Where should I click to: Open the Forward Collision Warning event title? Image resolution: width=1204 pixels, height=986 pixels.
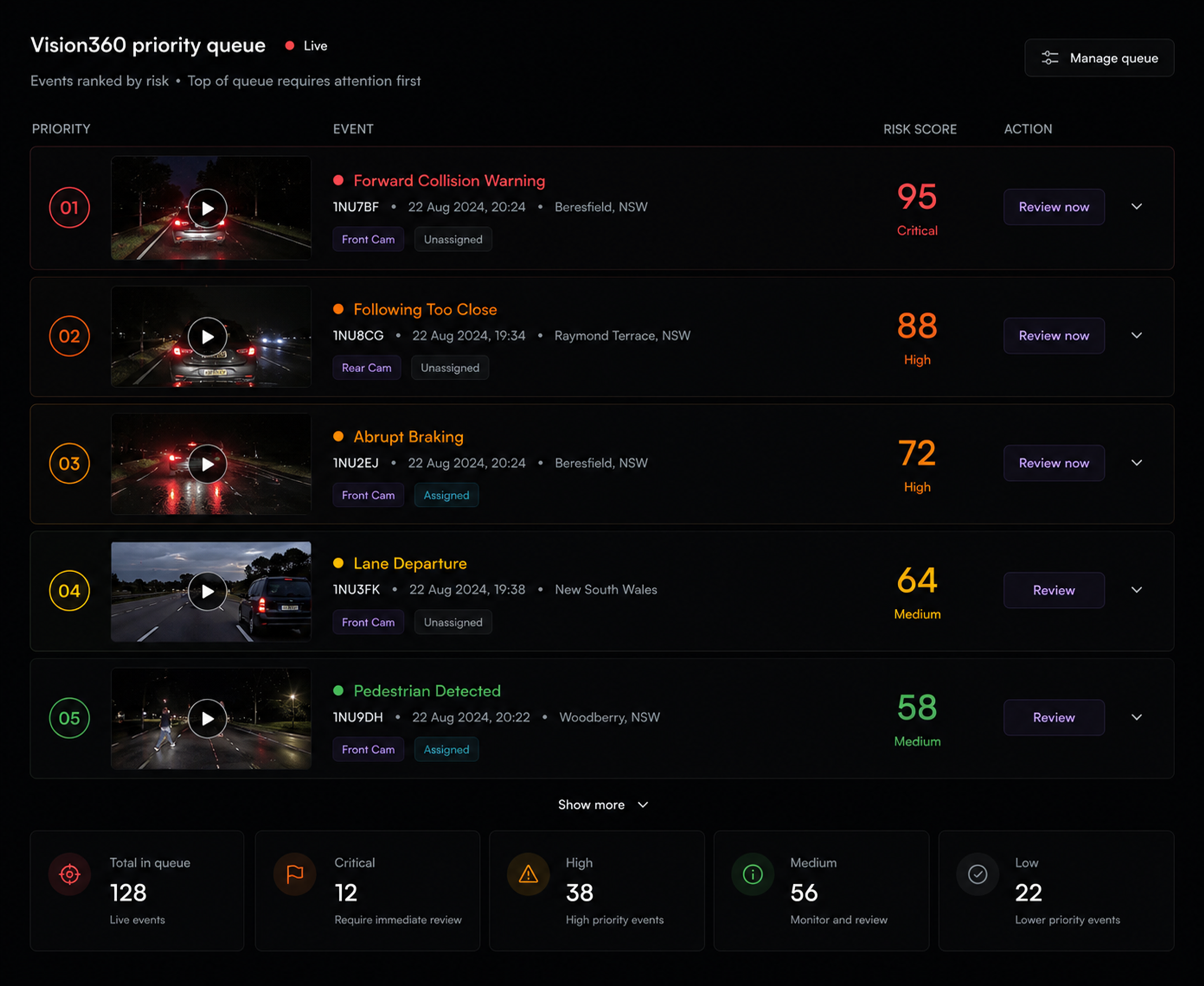point(449,181)
